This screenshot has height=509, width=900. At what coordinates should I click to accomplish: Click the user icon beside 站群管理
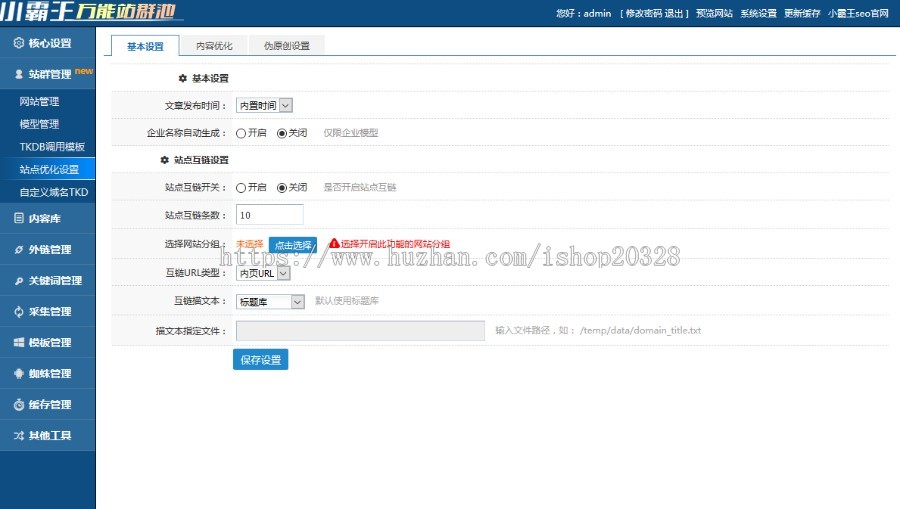tap(19, 74)
